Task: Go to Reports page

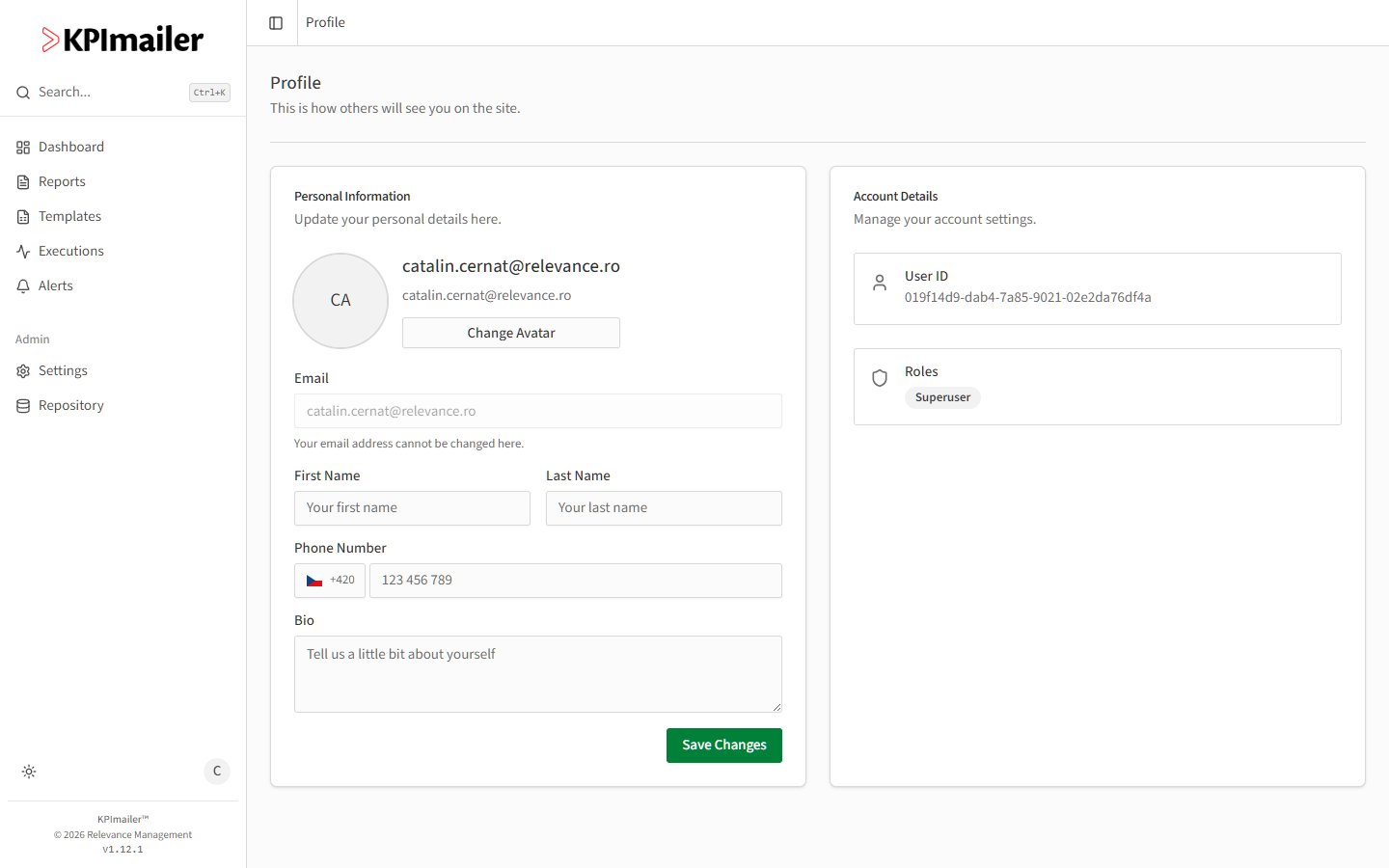Action: tap(62, 181)
